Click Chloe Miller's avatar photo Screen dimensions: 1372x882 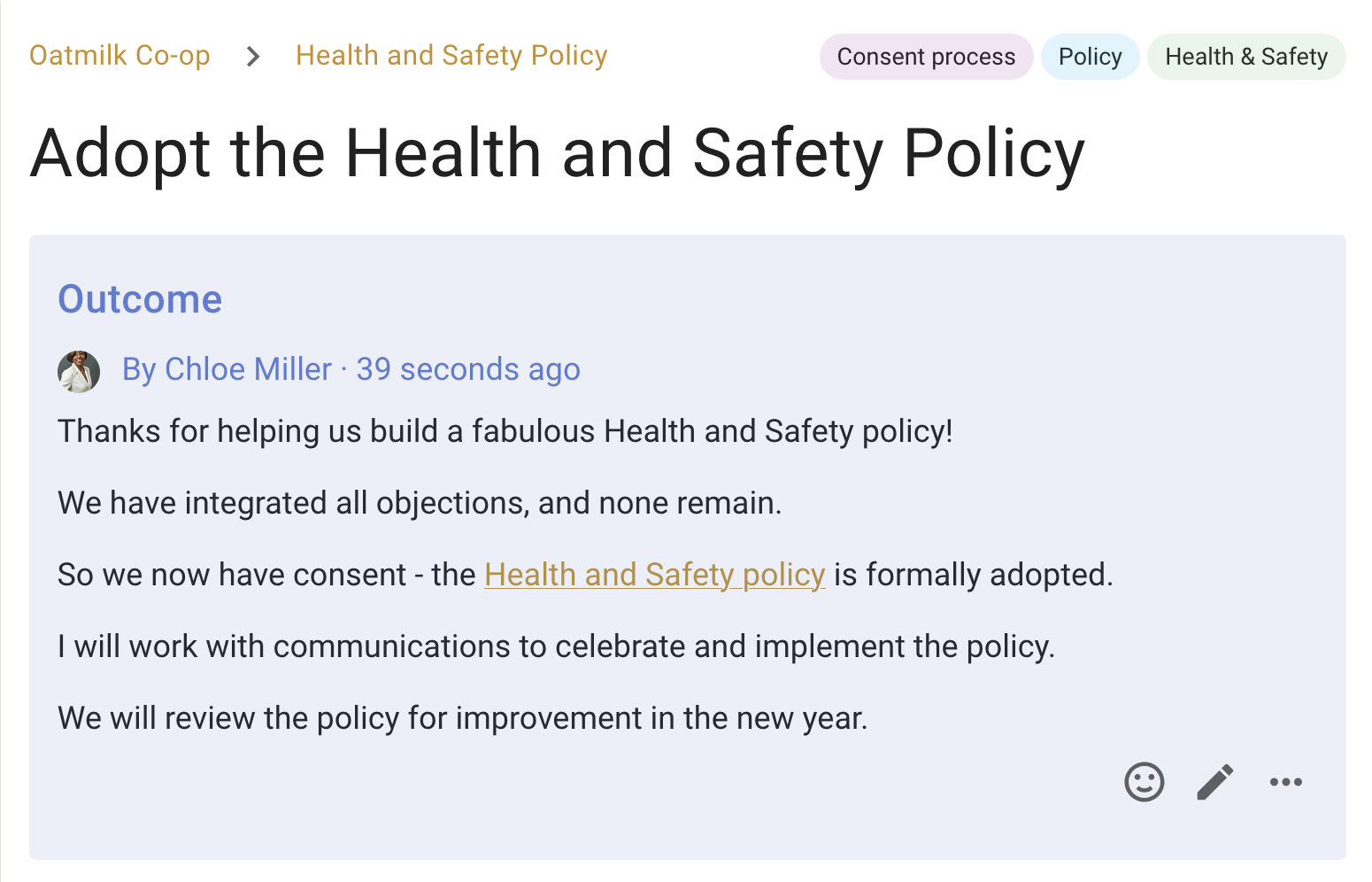(79, 371)
